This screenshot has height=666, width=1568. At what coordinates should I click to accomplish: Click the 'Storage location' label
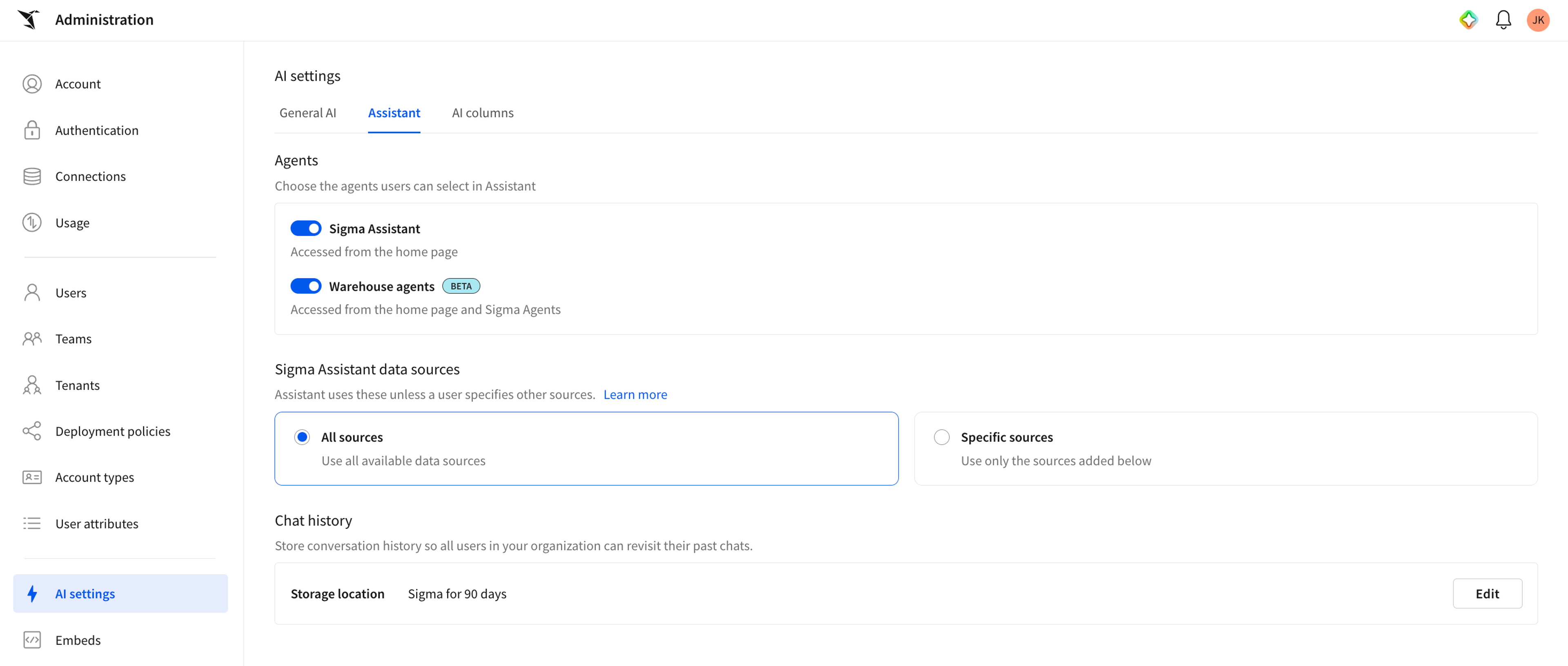337,594
